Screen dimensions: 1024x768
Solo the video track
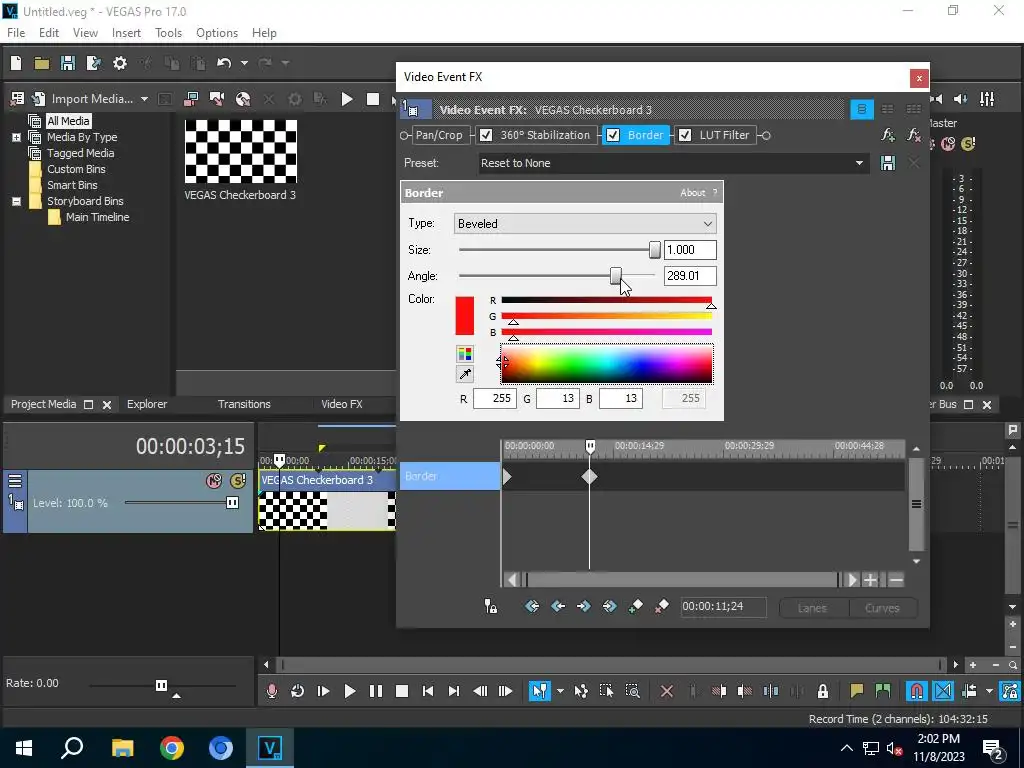238,481
